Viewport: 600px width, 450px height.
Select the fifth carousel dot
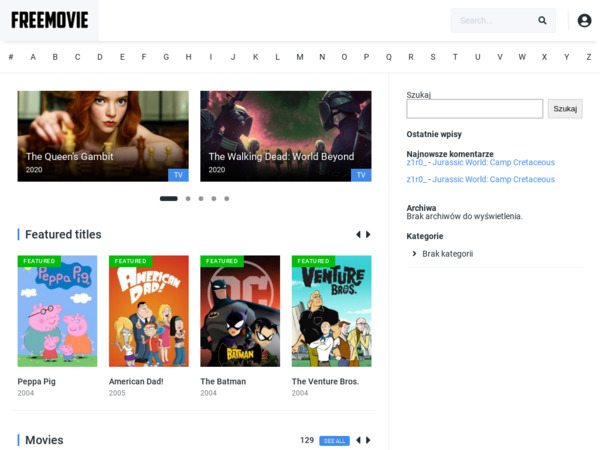coord(227,199)
